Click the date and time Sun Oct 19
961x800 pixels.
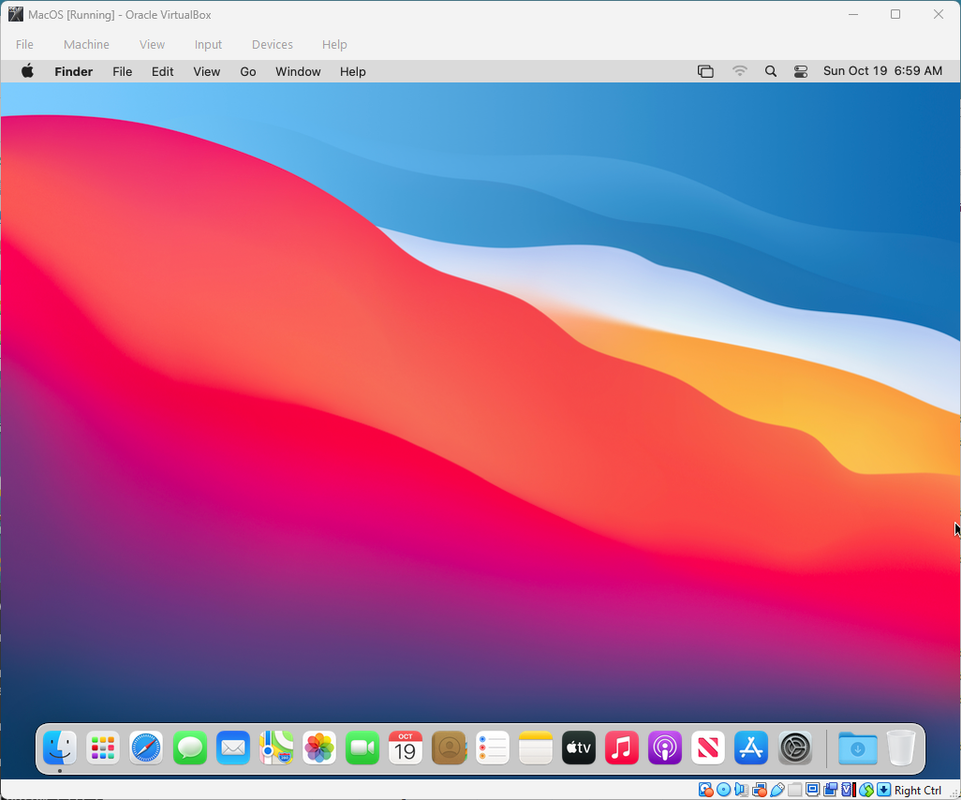883,70
